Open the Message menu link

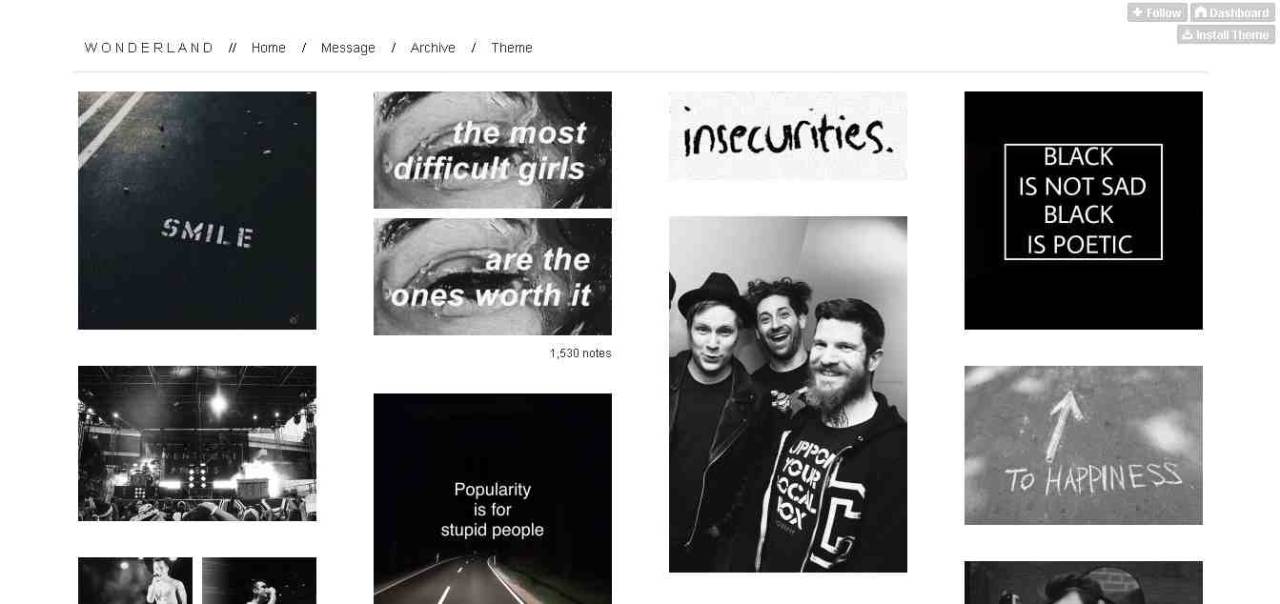[348, 48]
